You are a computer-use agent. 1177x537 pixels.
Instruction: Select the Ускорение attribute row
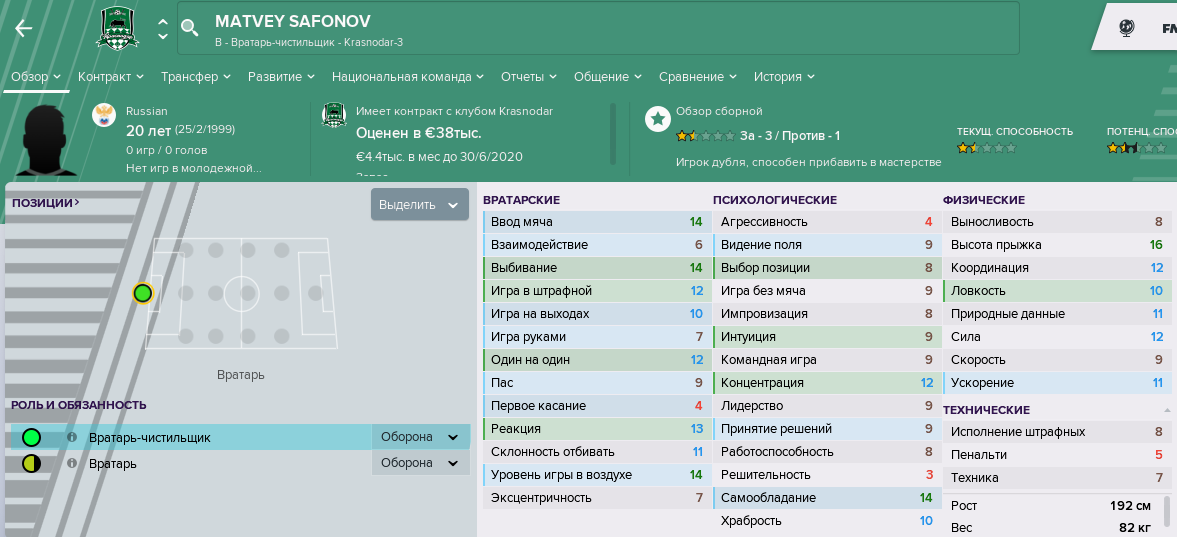pos(1056,383)
